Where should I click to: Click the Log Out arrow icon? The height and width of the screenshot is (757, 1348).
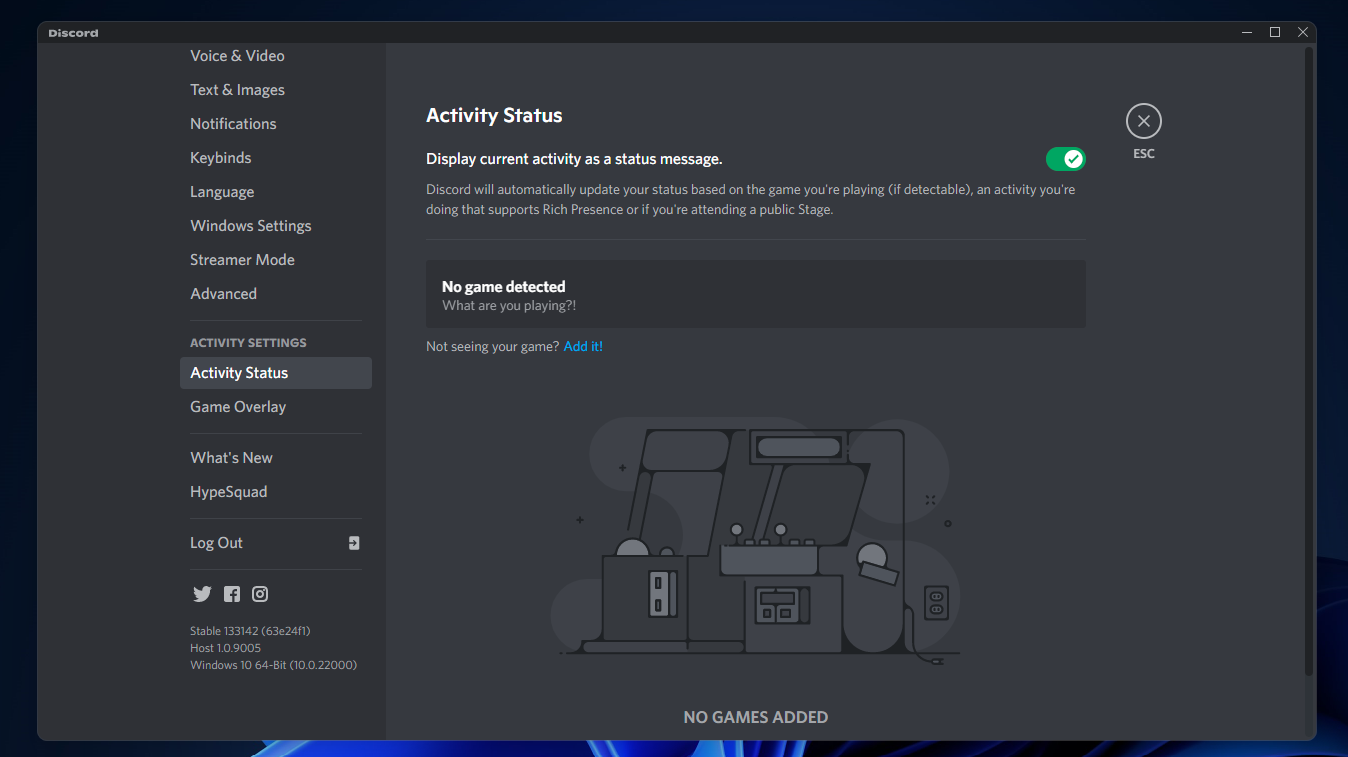(354, 543)
